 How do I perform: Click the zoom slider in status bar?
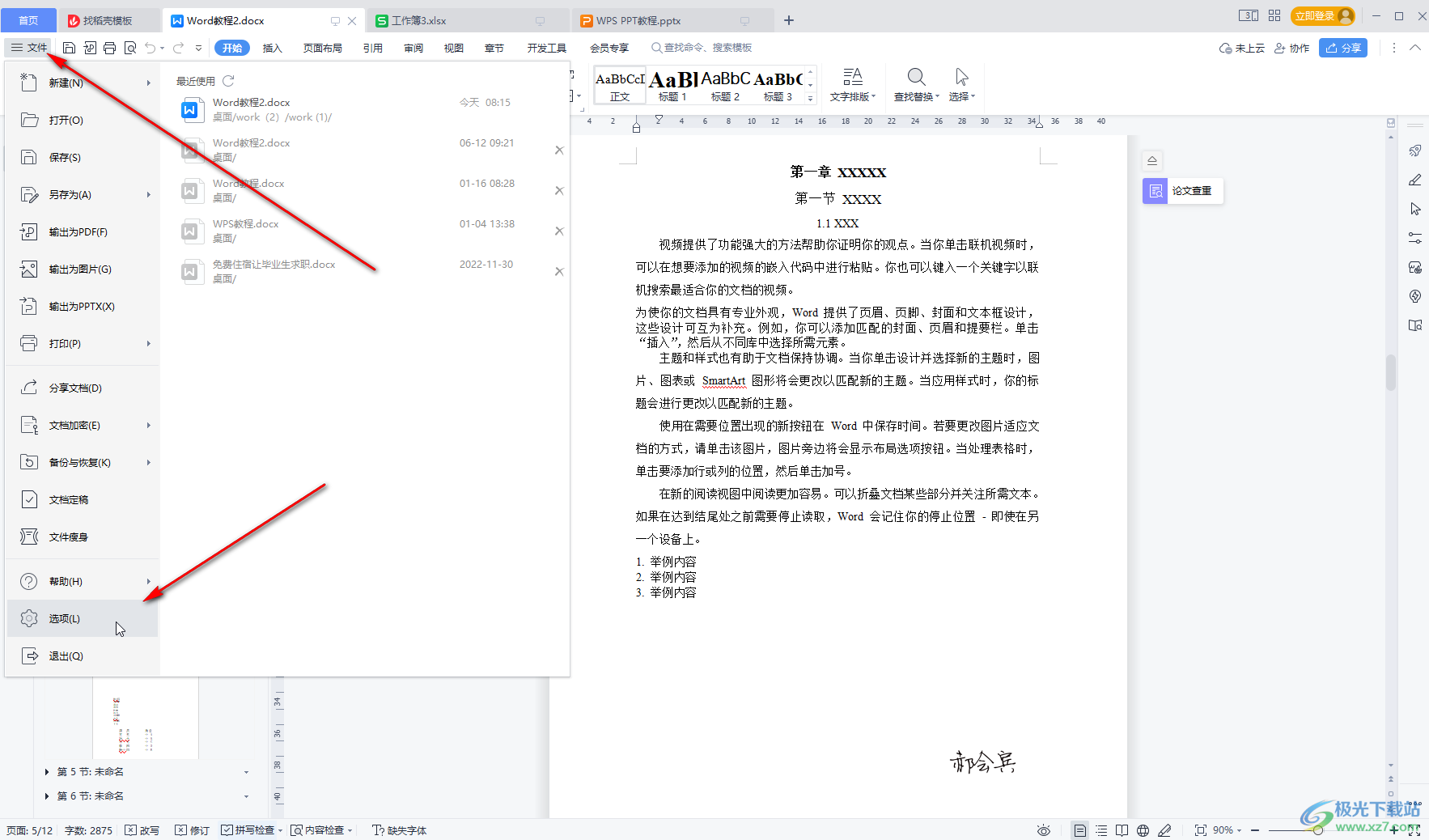point(1317,830)
